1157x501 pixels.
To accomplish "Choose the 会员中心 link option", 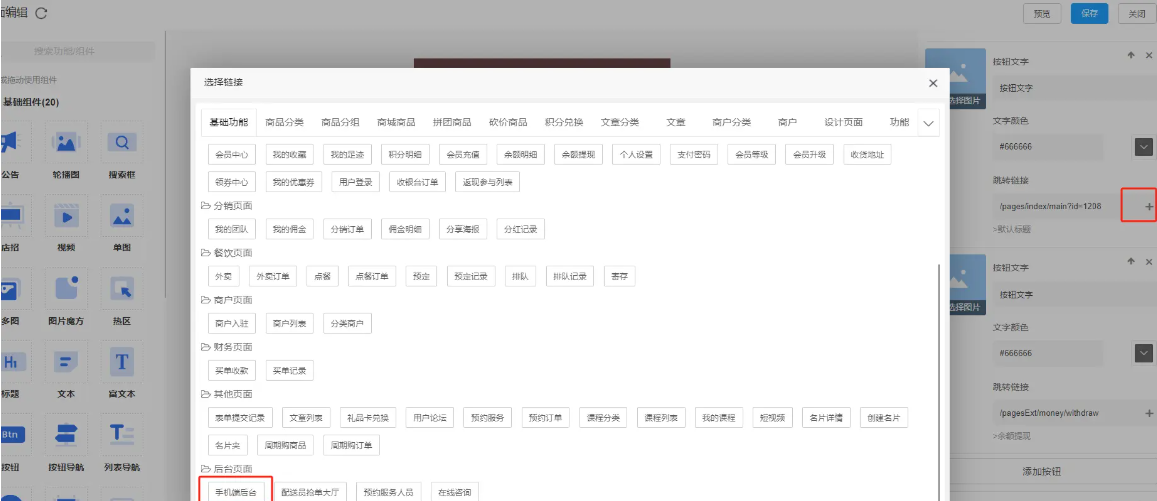I will click(232, 155).
